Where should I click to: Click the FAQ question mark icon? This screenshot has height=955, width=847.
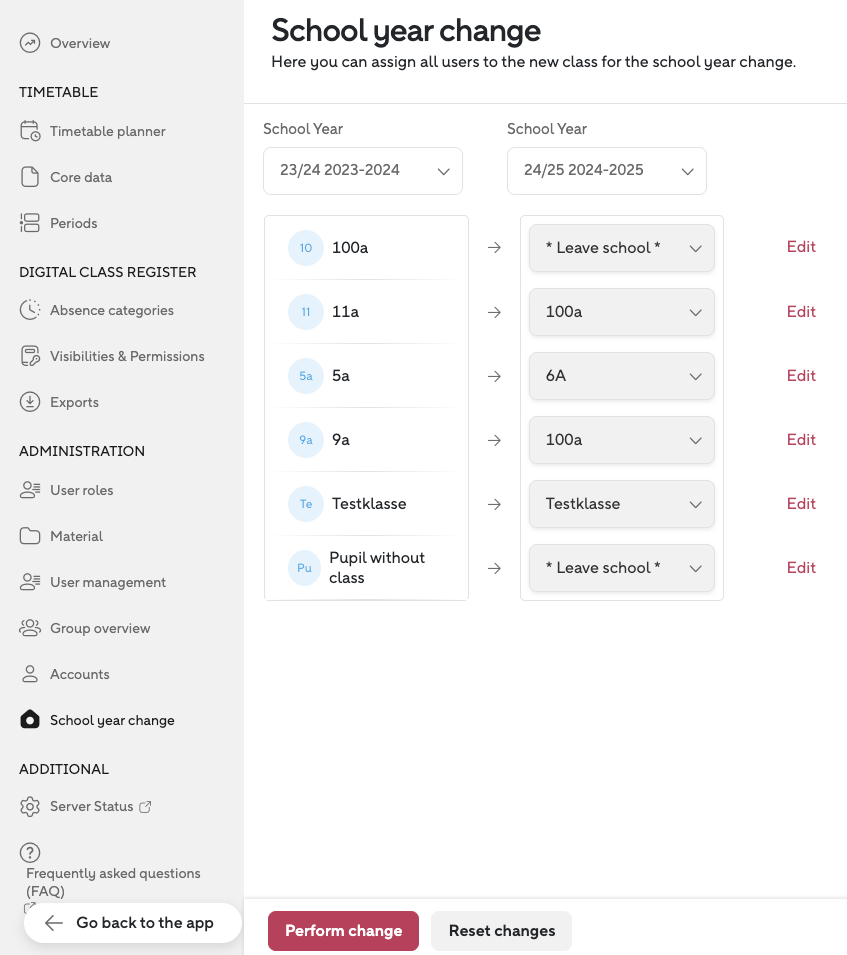point(30,853)
